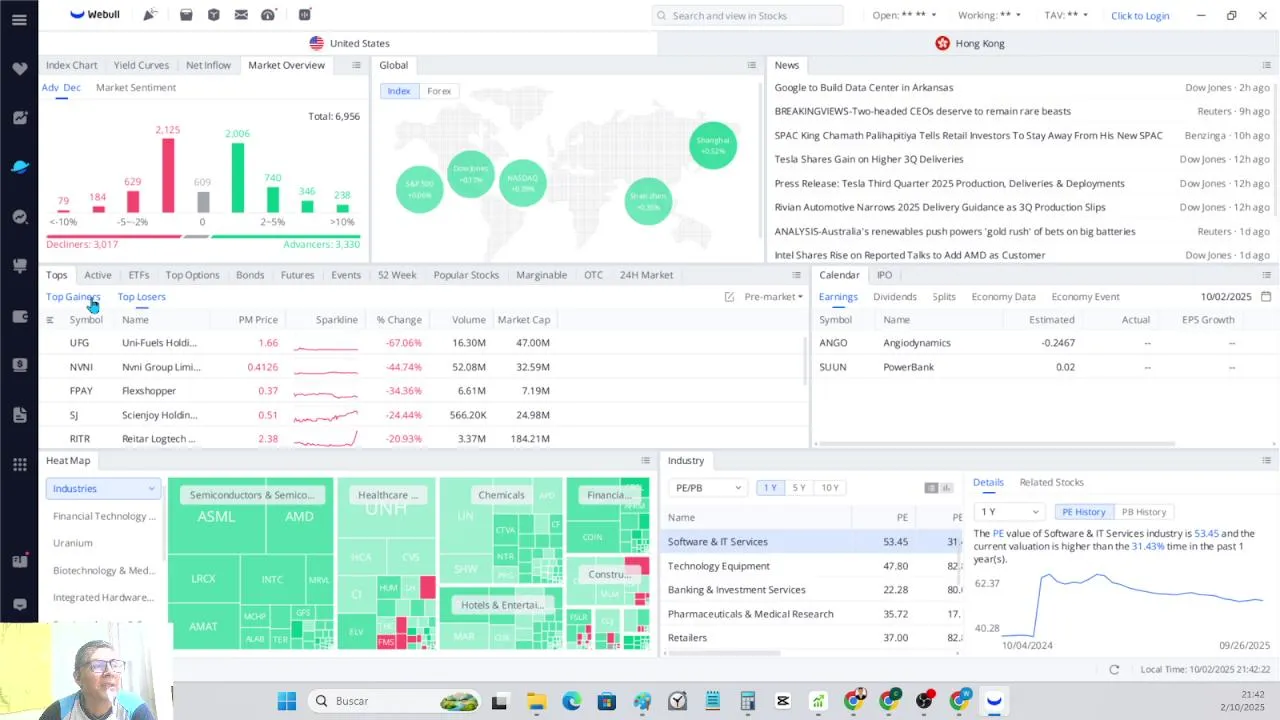Open Global panel options menu icon
1280x720 pixels.
pyautogui.click(x=752, y=65)
